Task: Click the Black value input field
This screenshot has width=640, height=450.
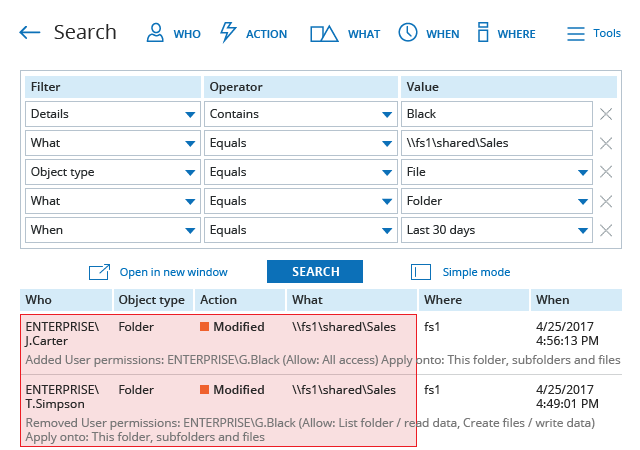Action: point(497,114)
